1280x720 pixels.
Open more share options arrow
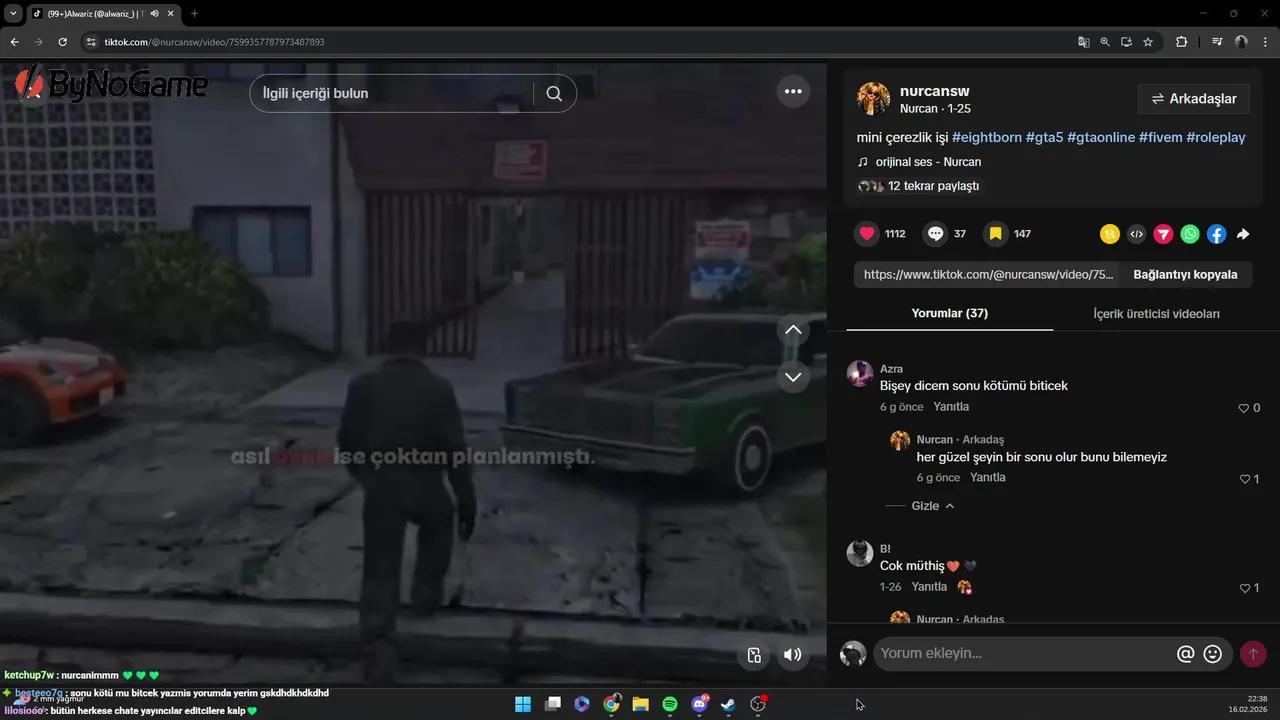[1243, 234]
